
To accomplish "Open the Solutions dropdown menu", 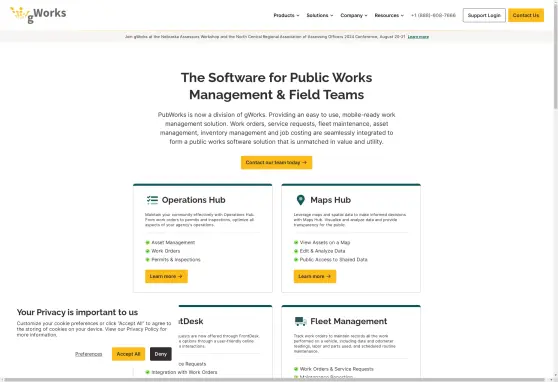I will pos(320,15).
